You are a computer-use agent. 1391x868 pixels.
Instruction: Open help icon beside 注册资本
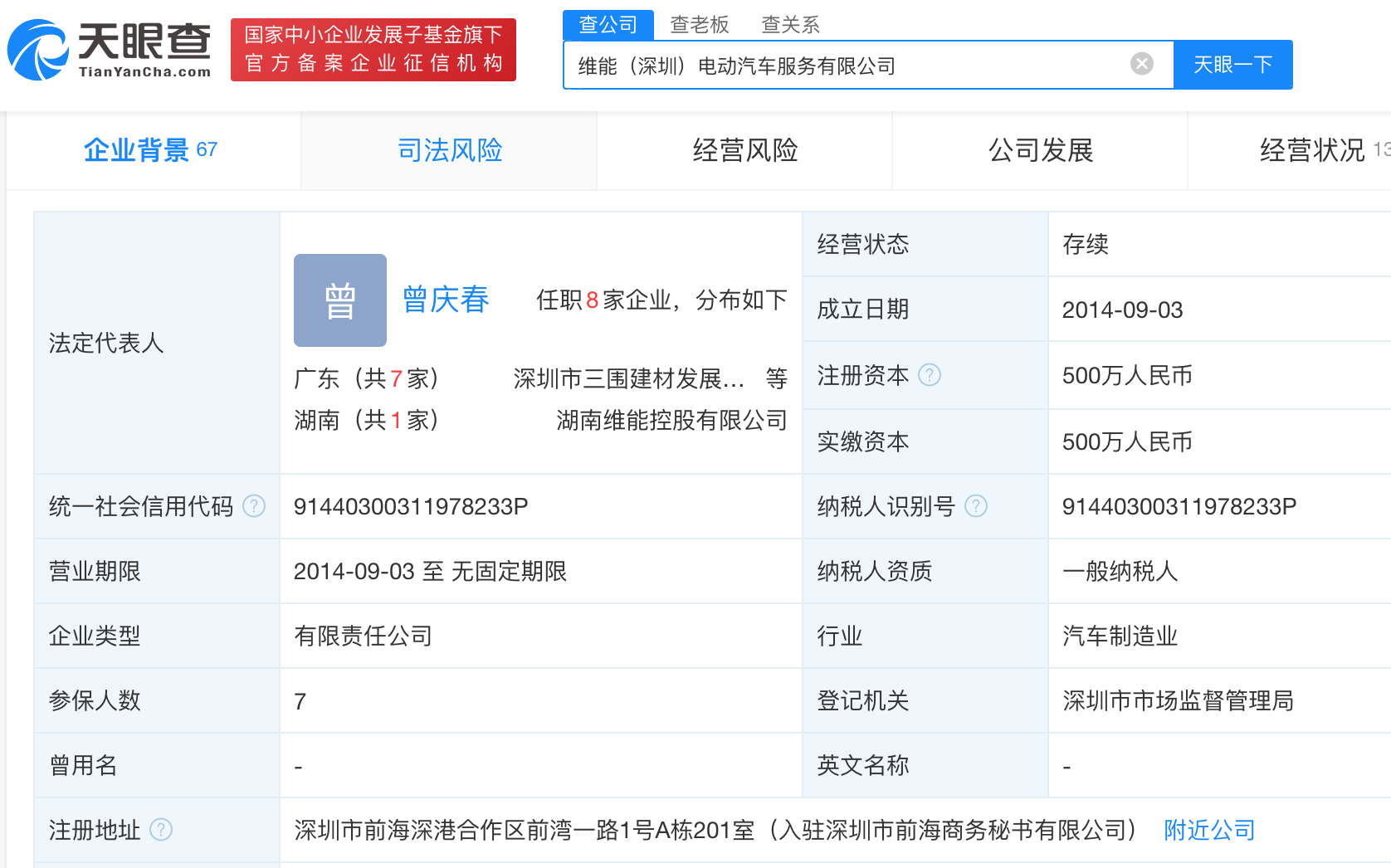point(930,375)
